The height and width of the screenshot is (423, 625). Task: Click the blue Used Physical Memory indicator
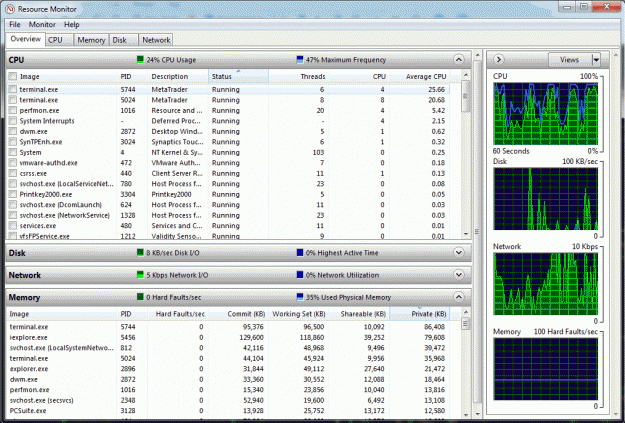pyautogui.click(x=300, y=297)
